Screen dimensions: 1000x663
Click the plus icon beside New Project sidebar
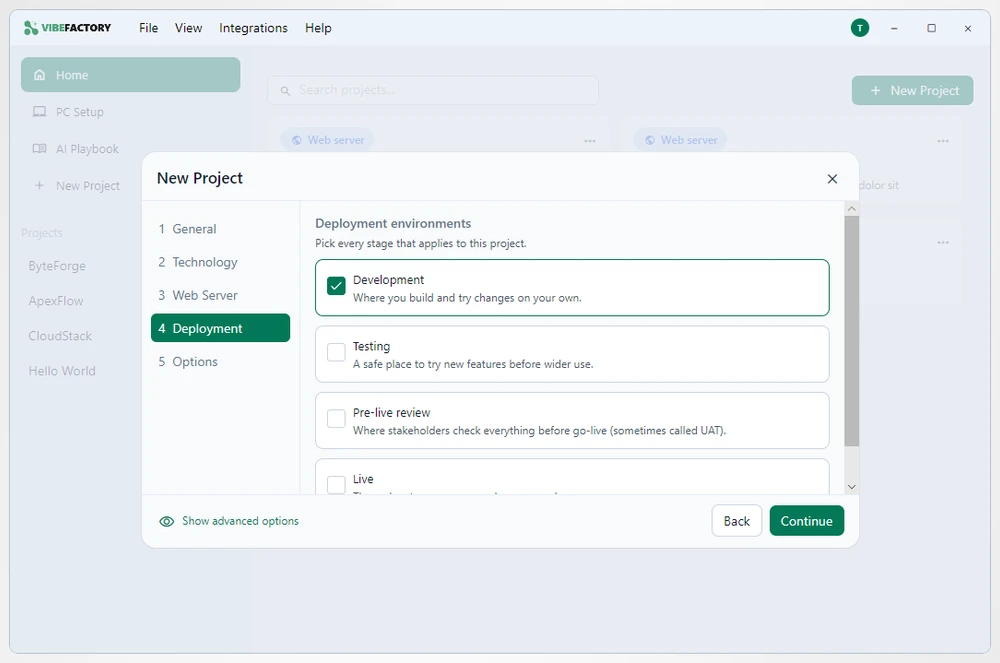40,186
